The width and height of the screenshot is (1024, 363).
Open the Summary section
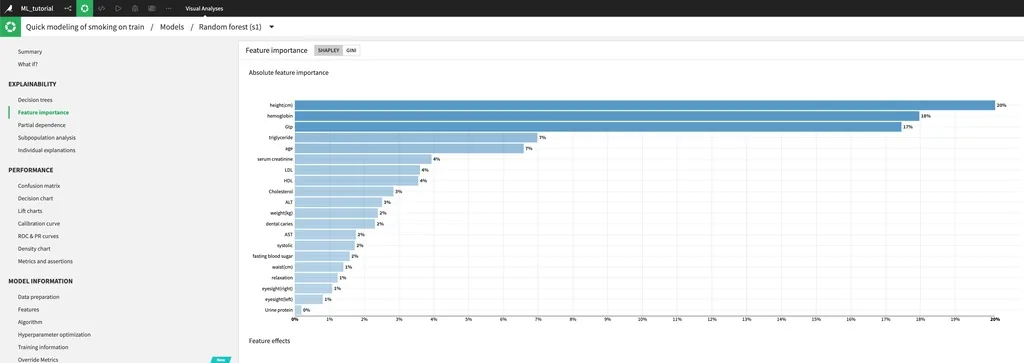pyautogui.click(x=30, y=52)
